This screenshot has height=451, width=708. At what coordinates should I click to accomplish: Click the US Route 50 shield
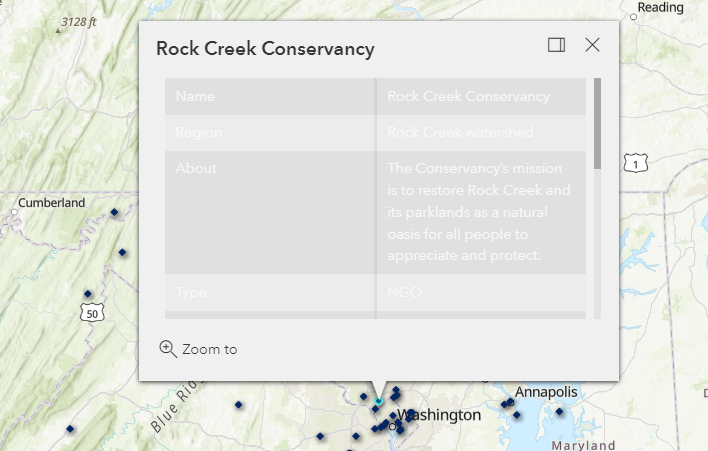coord(92,313)
